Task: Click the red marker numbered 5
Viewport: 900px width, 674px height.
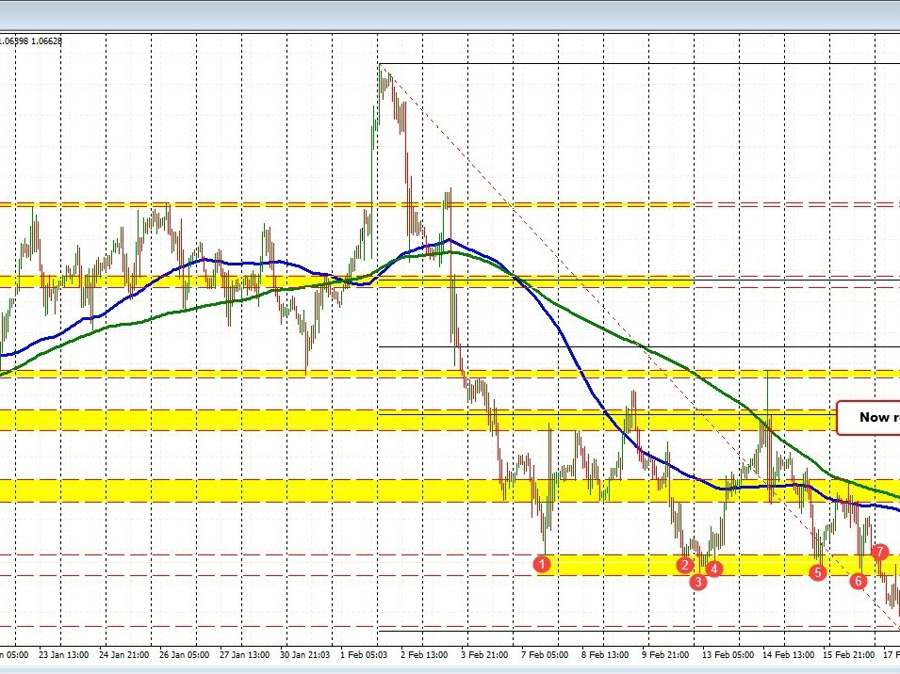Action: pyautogui.click(x=817, y=573)
